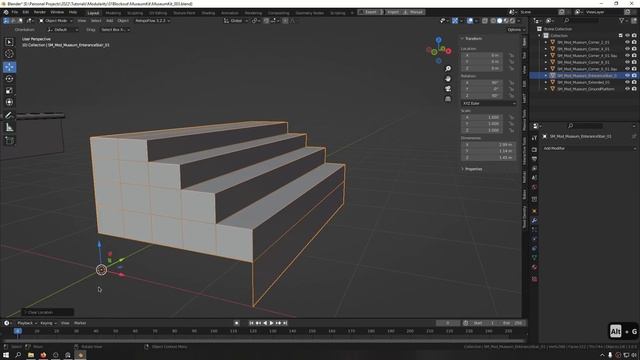This screenshot has height=360, width=640.
Task: Activate the Rotate tool
Action: 9,79
